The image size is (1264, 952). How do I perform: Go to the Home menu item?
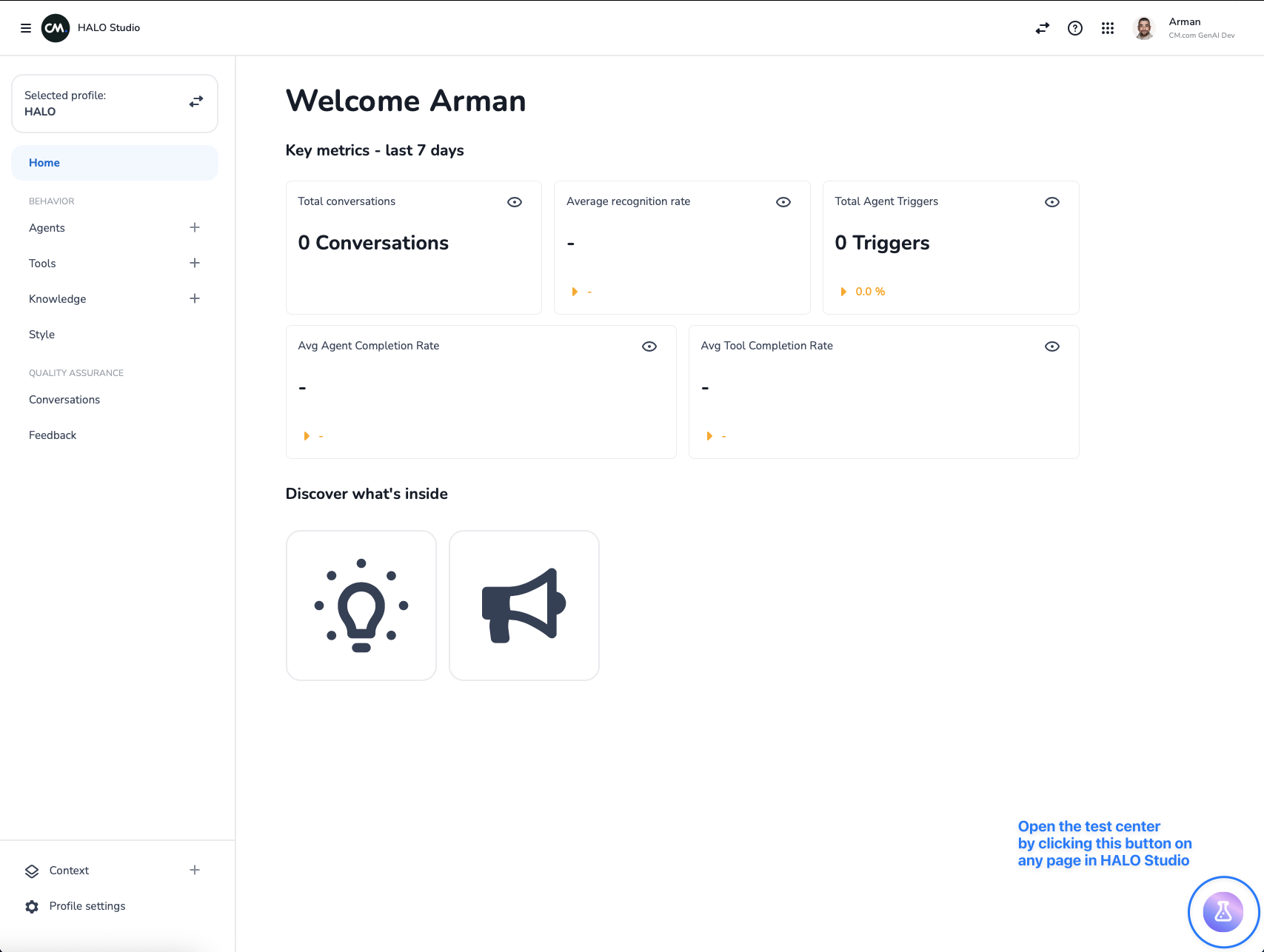(44, 163)
